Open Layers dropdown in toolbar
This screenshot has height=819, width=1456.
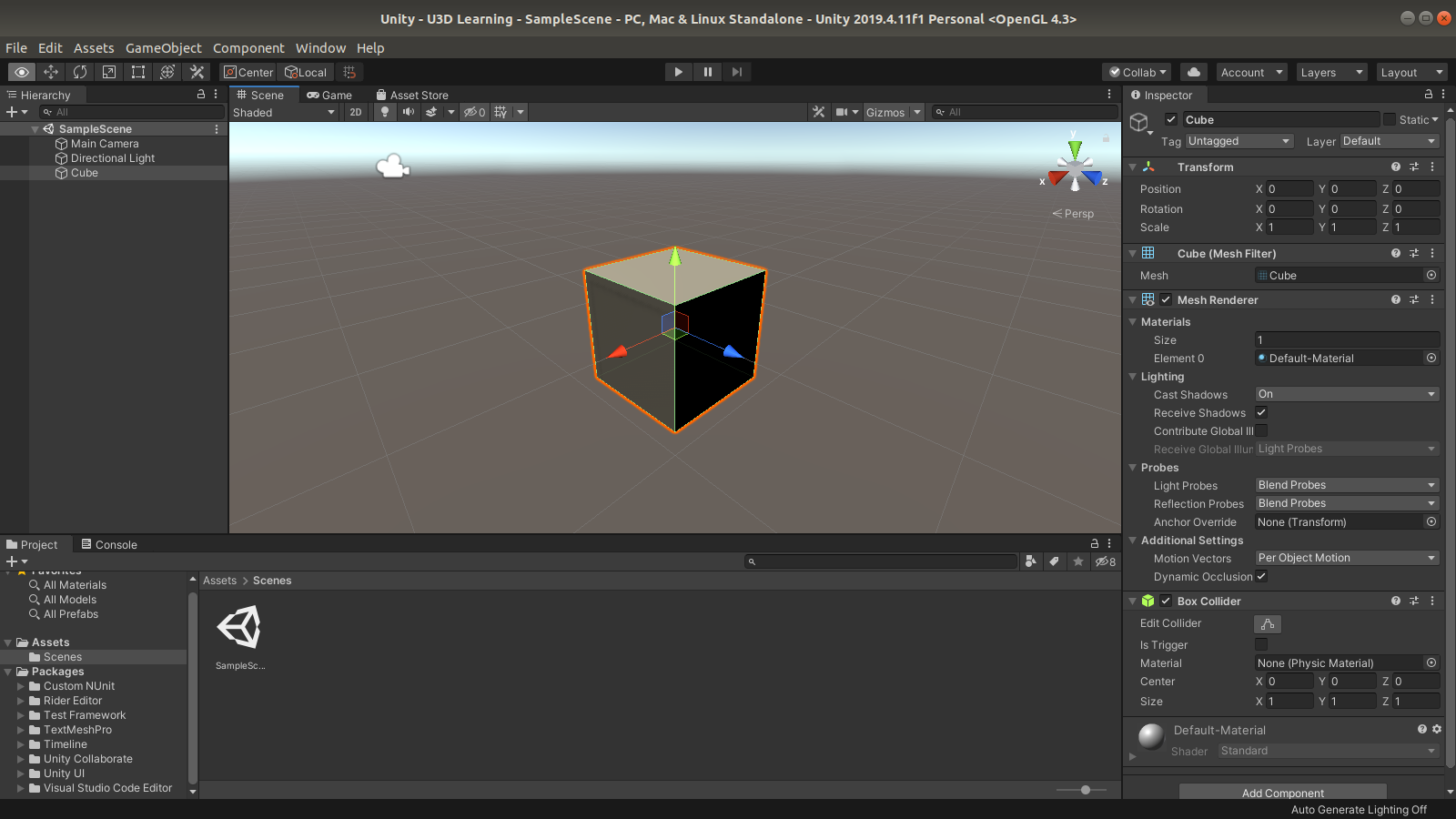(x=1331, y=72)
